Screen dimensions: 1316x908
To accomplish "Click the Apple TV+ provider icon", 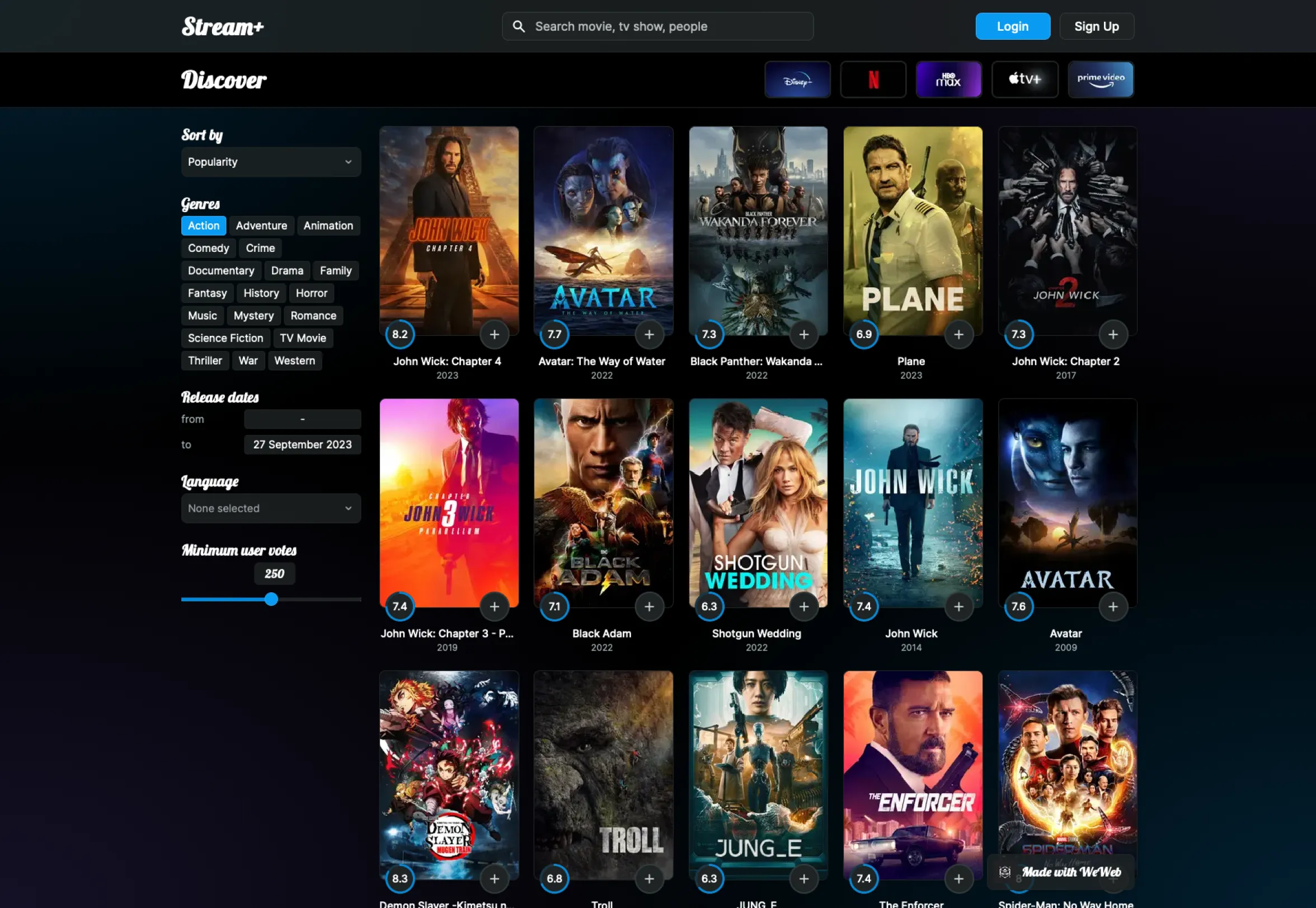I will (x=1024, y=79).
